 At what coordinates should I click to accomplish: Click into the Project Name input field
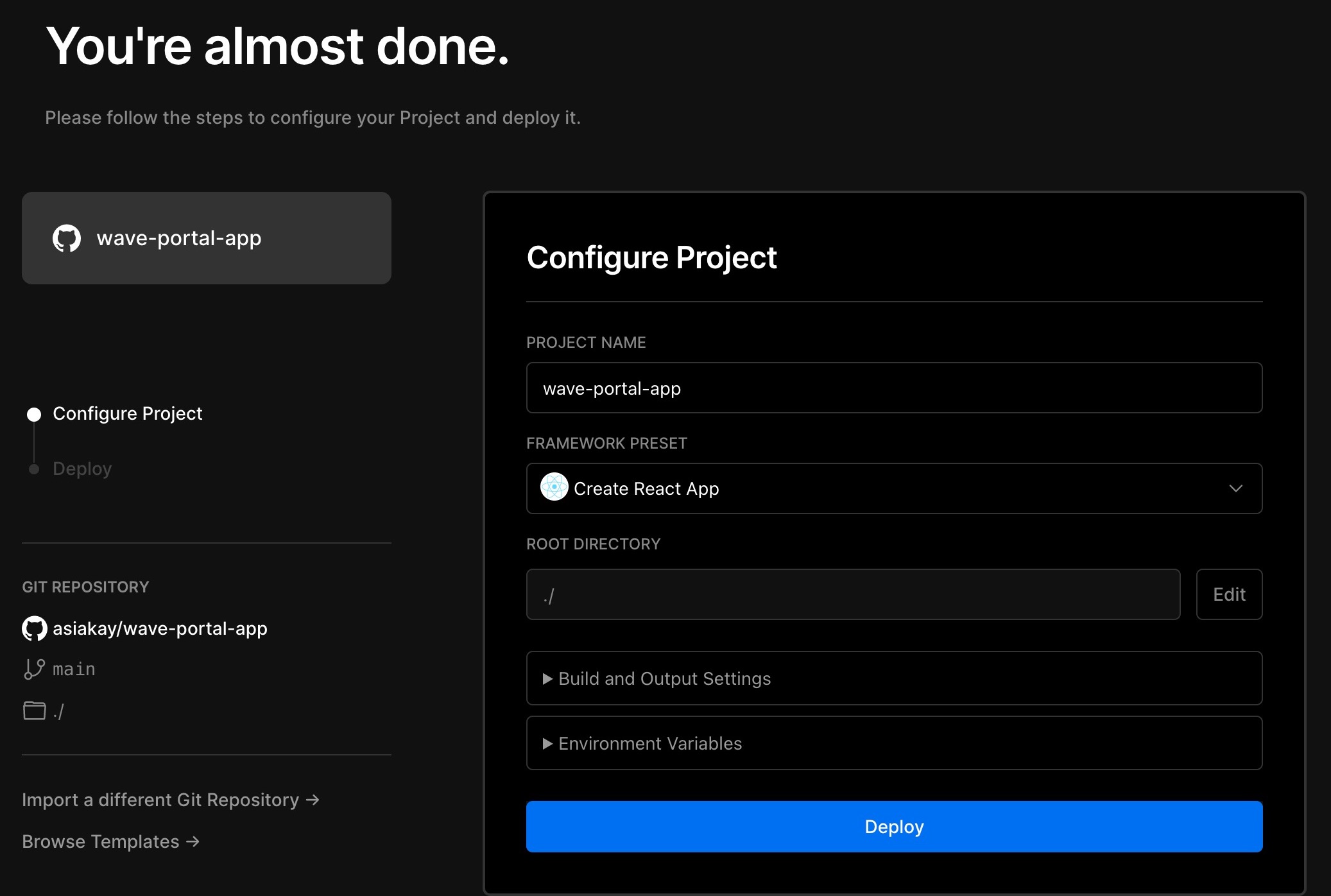(893, 388)
